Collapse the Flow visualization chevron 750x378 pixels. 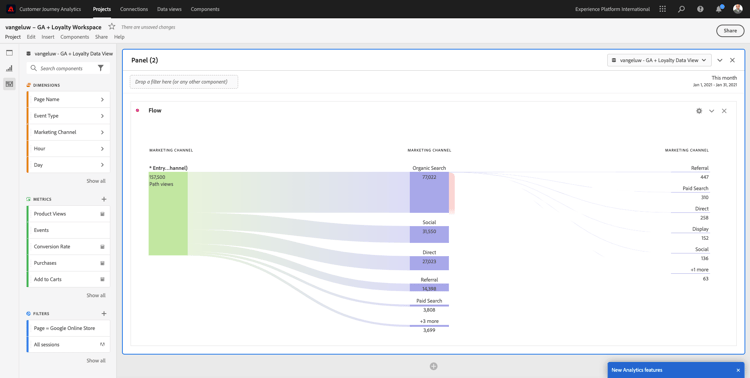tap(711, 111)
